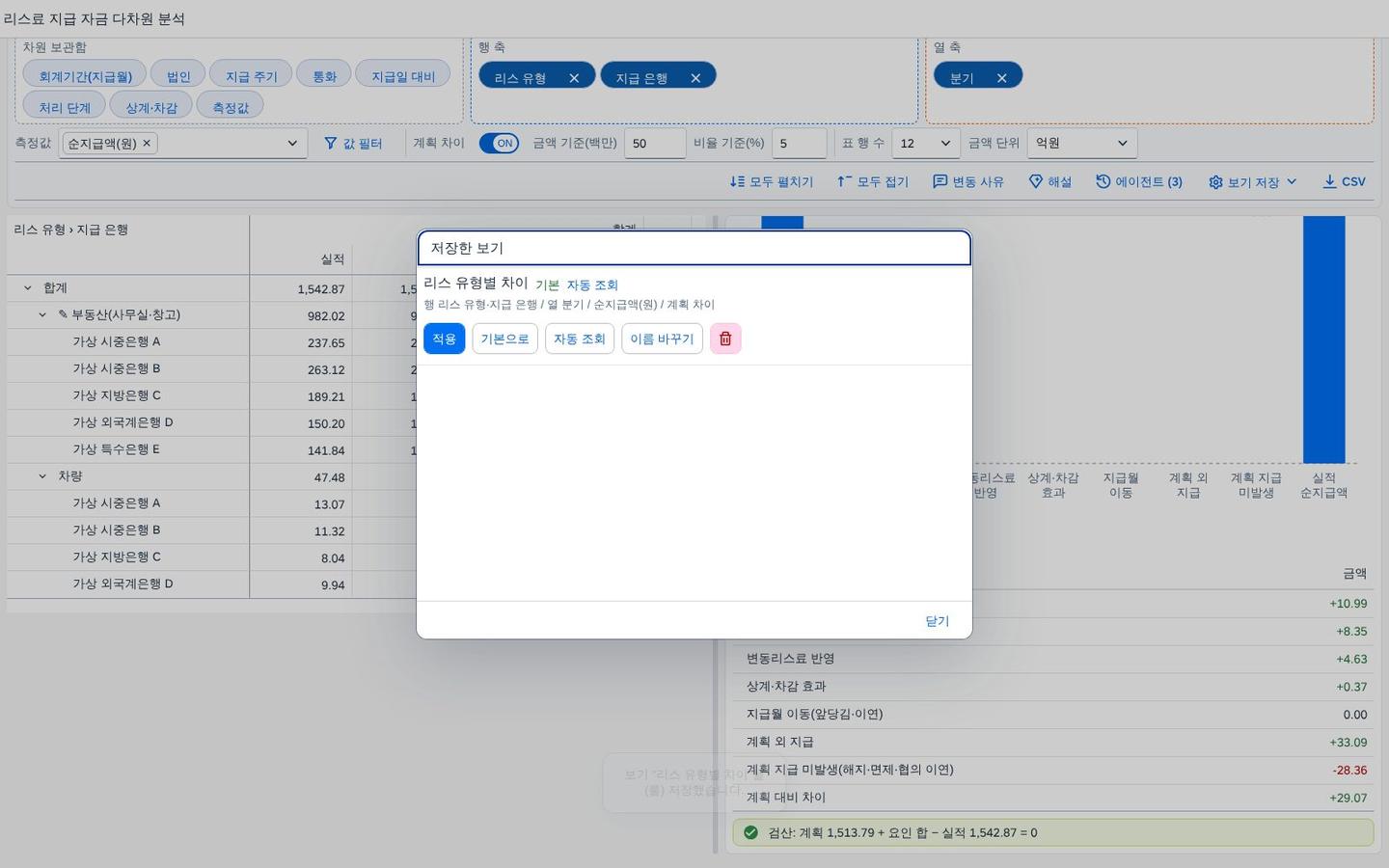
Task: Collapse the 합계 row
Action: (27, 287)
